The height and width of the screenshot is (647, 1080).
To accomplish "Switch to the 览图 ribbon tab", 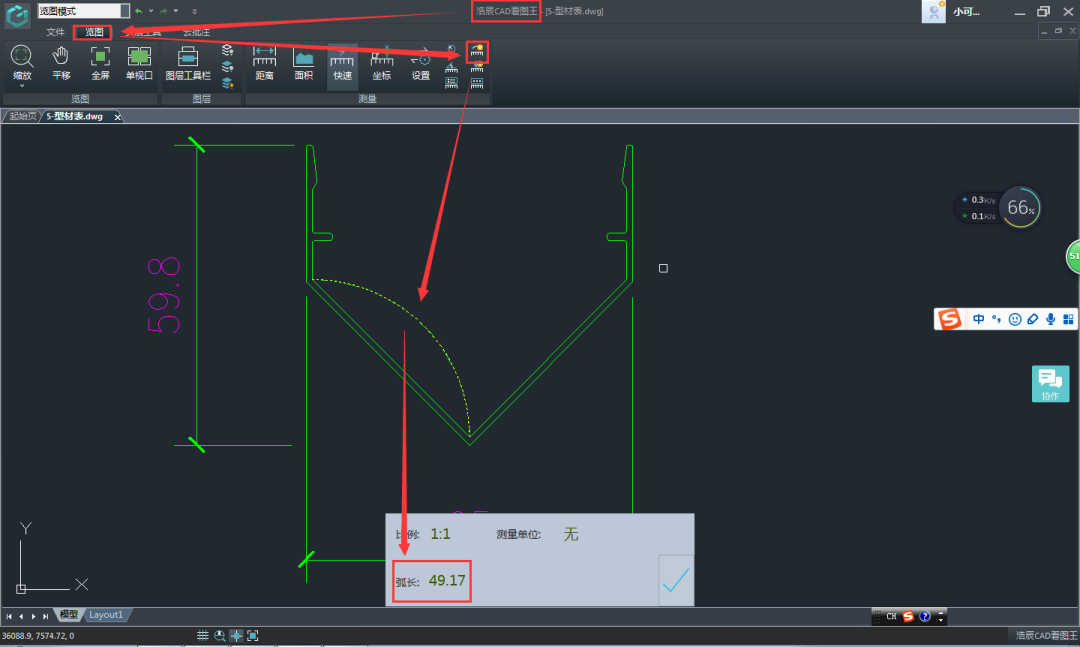I will [x=94, y=32].
